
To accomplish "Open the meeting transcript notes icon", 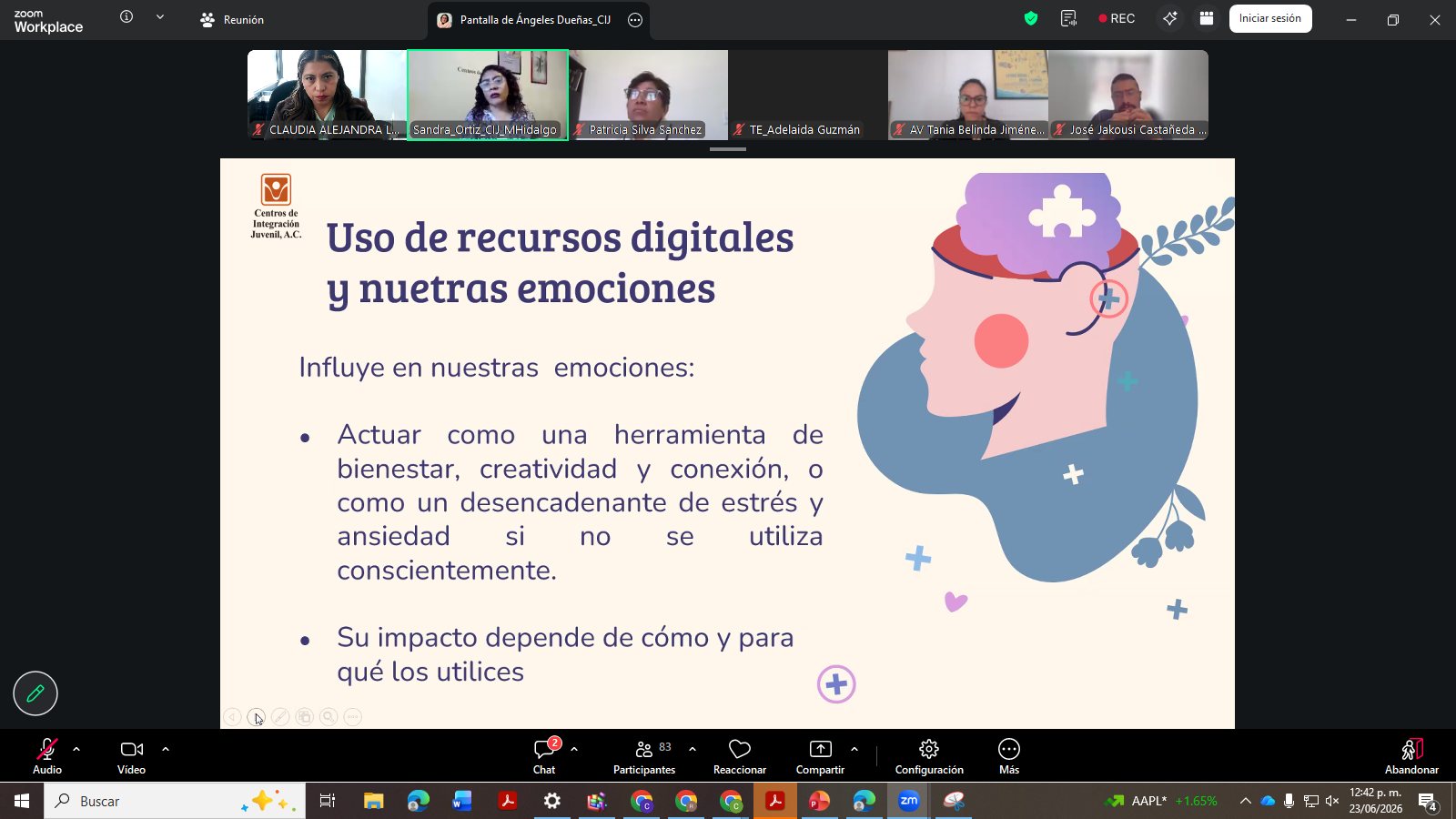I will point(1069,18).
